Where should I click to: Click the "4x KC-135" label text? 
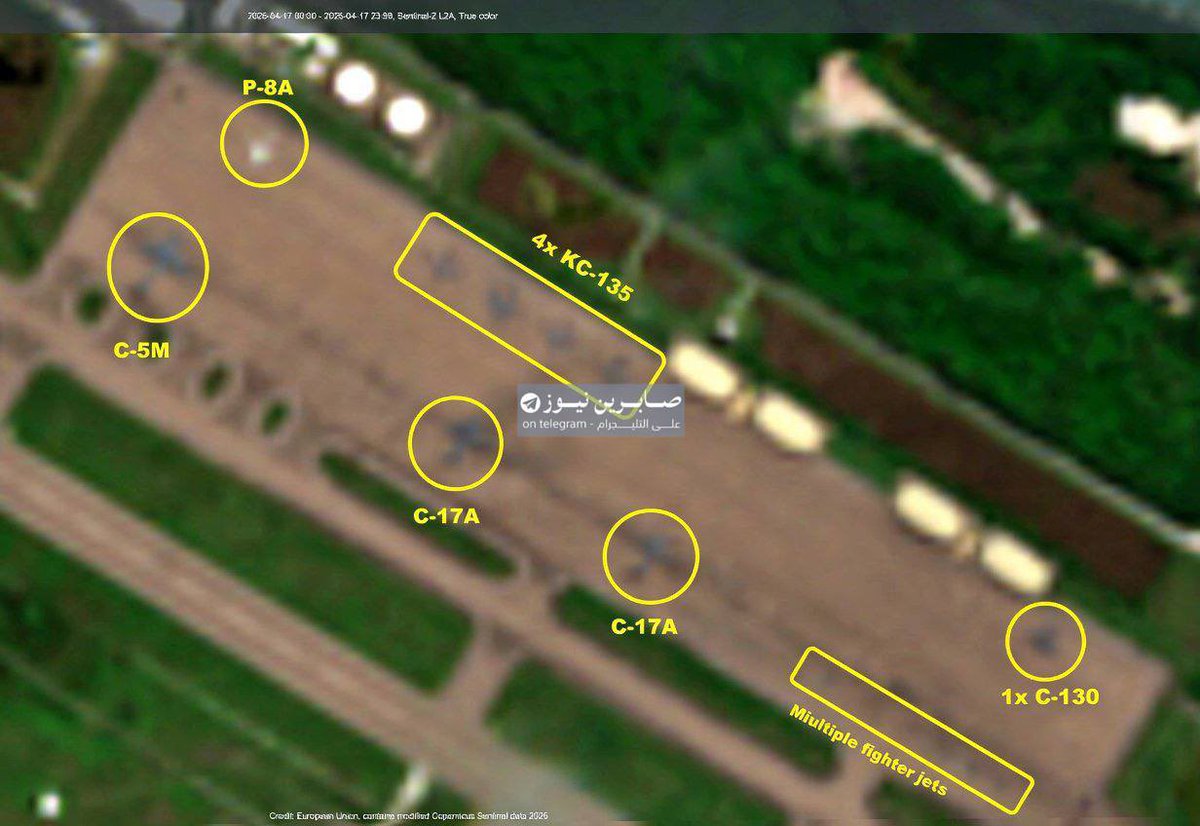point(582,269)
